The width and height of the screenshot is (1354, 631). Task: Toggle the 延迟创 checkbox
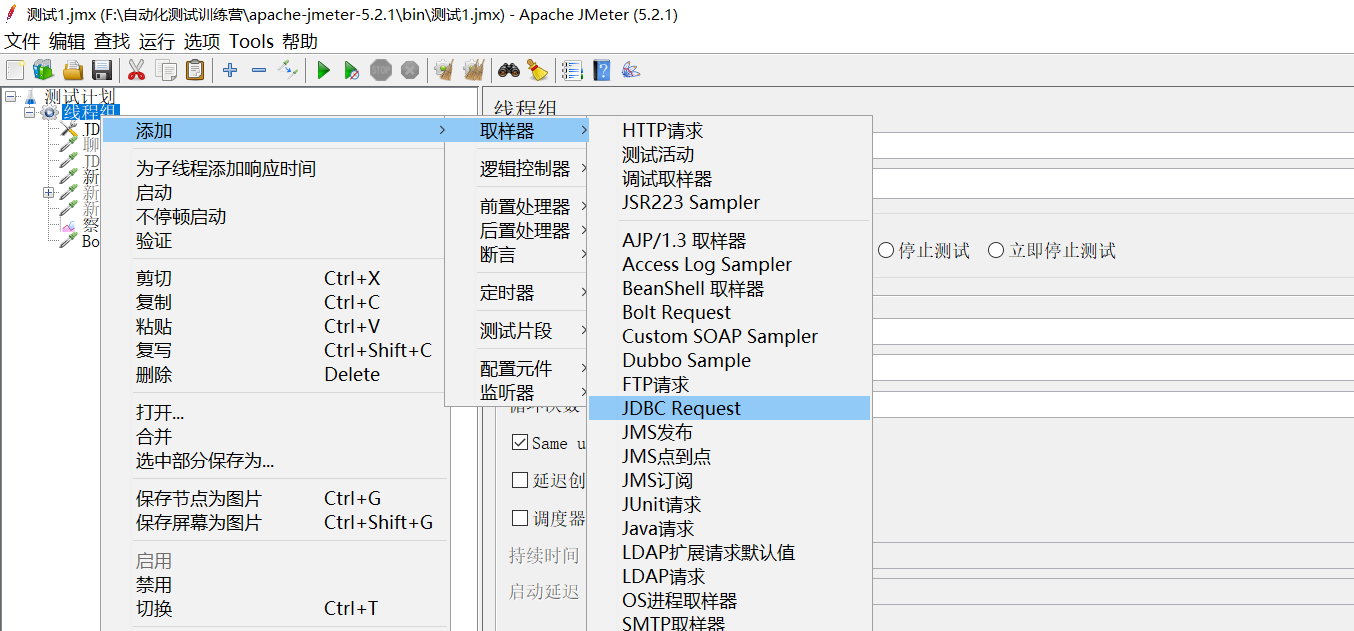(x=520, y=480)
